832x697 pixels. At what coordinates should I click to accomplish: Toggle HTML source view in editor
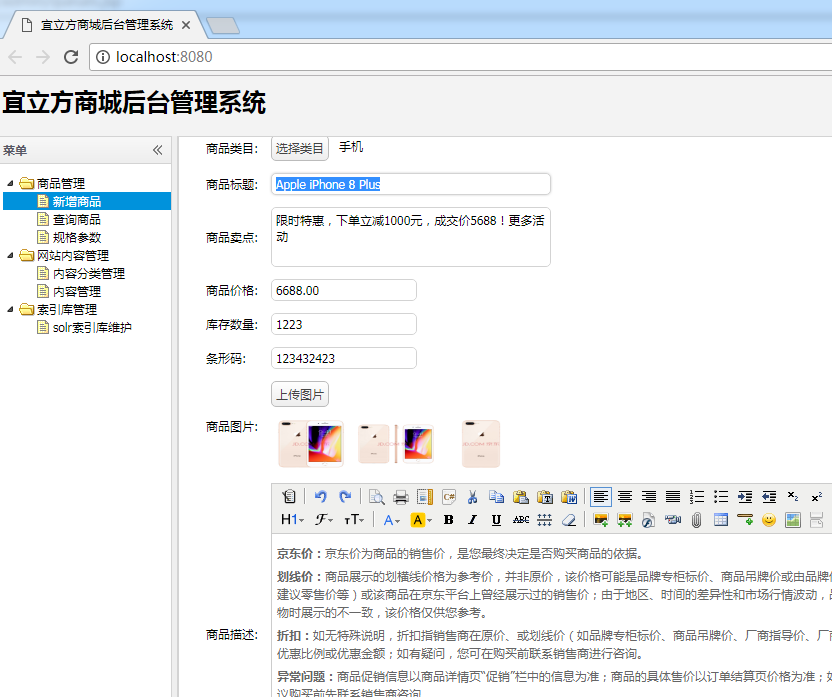[x=289, y=496]
